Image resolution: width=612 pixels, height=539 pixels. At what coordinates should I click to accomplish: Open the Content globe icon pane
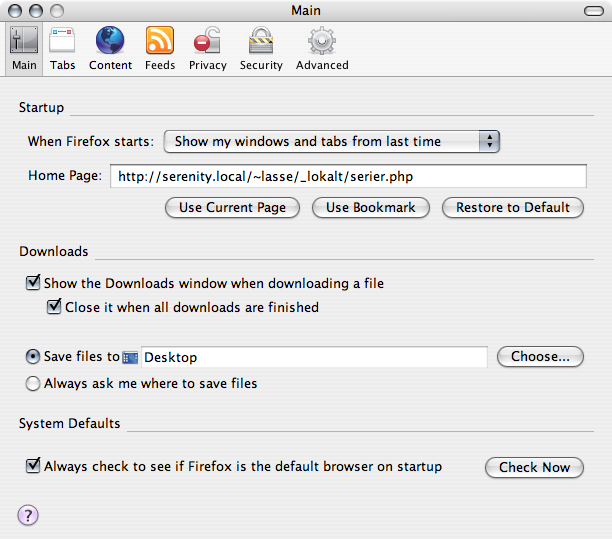tap(110, 48)
